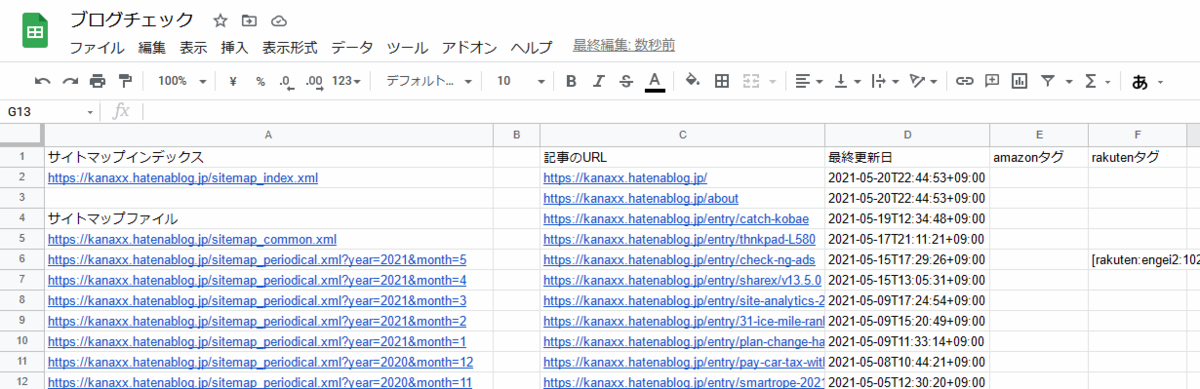Select the 最終更新日 header cell

point(907,157)
